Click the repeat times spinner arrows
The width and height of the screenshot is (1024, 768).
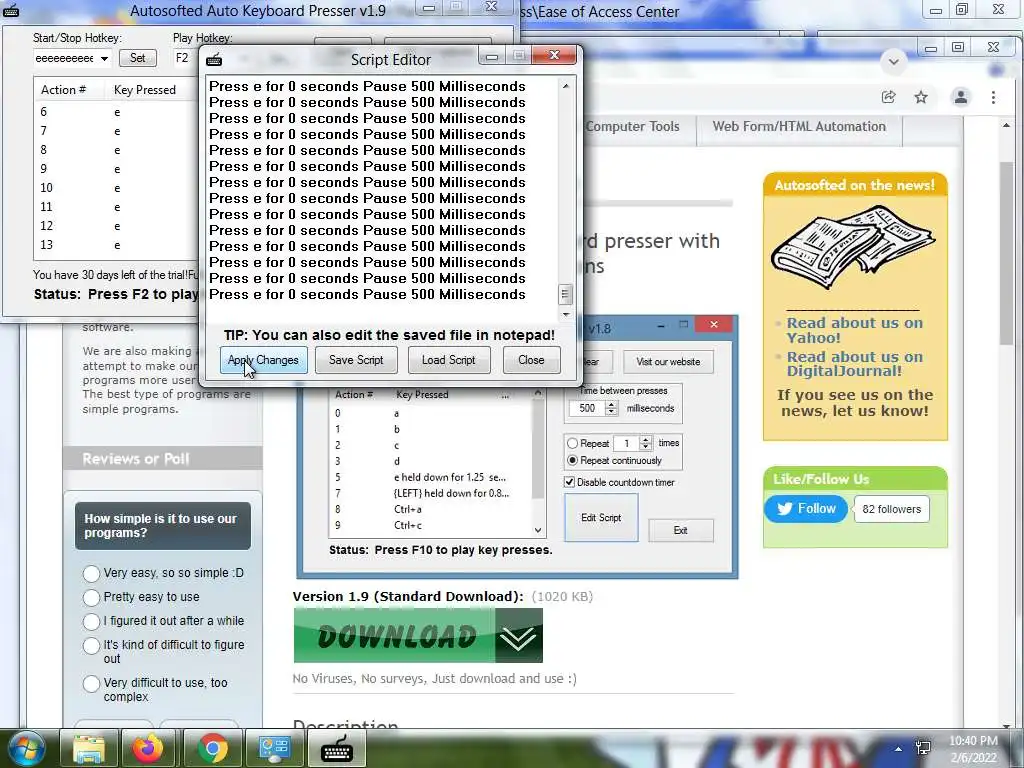tap(645, 443)
